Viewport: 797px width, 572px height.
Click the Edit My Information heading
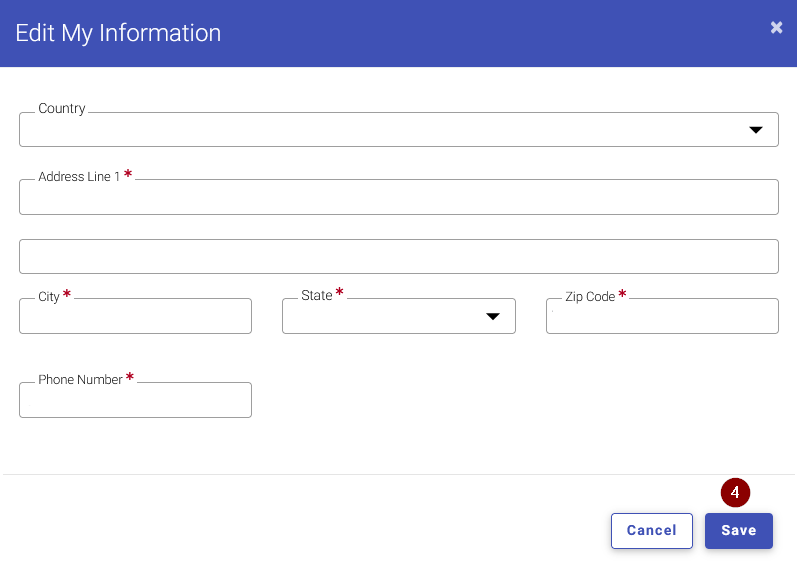pyautogui.click(x=118, y=33)
